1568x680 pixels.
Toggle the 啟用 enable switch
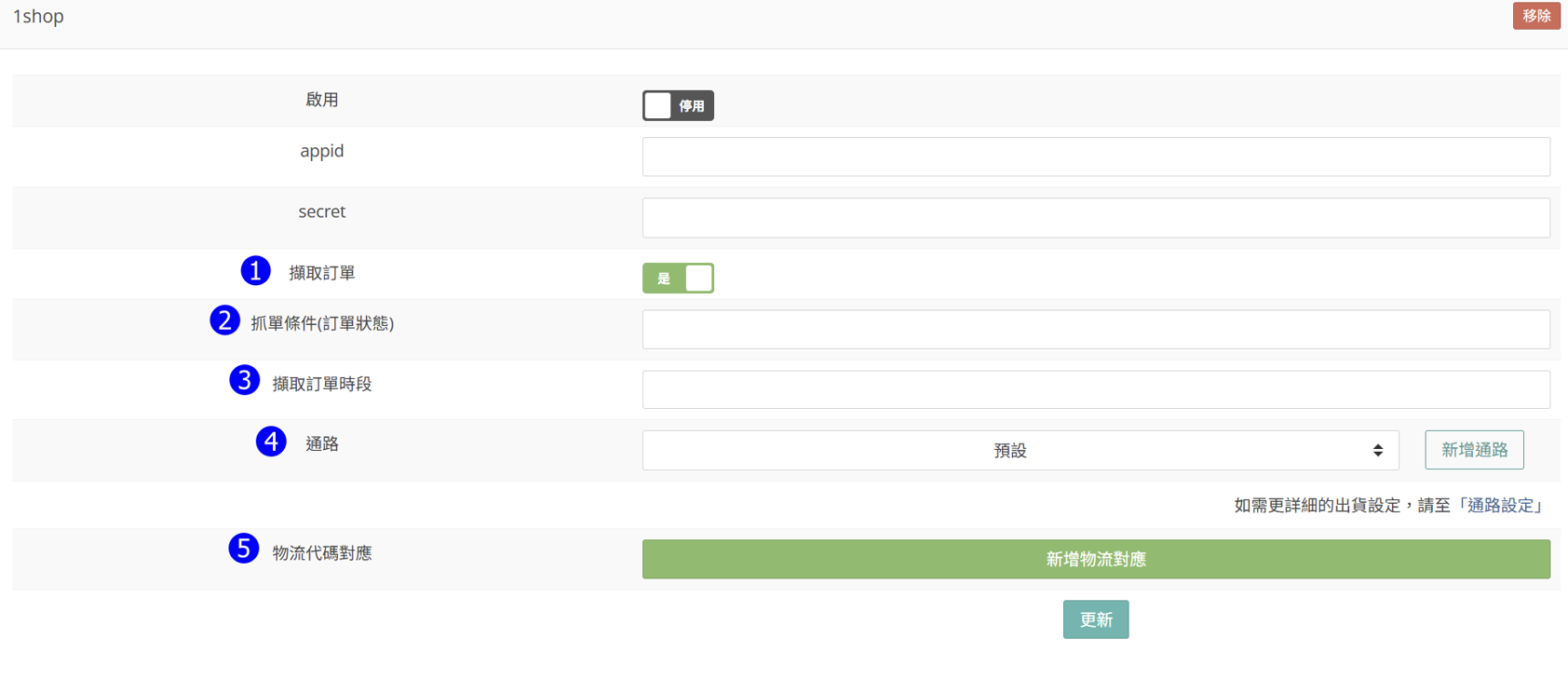tap(678, 105)
